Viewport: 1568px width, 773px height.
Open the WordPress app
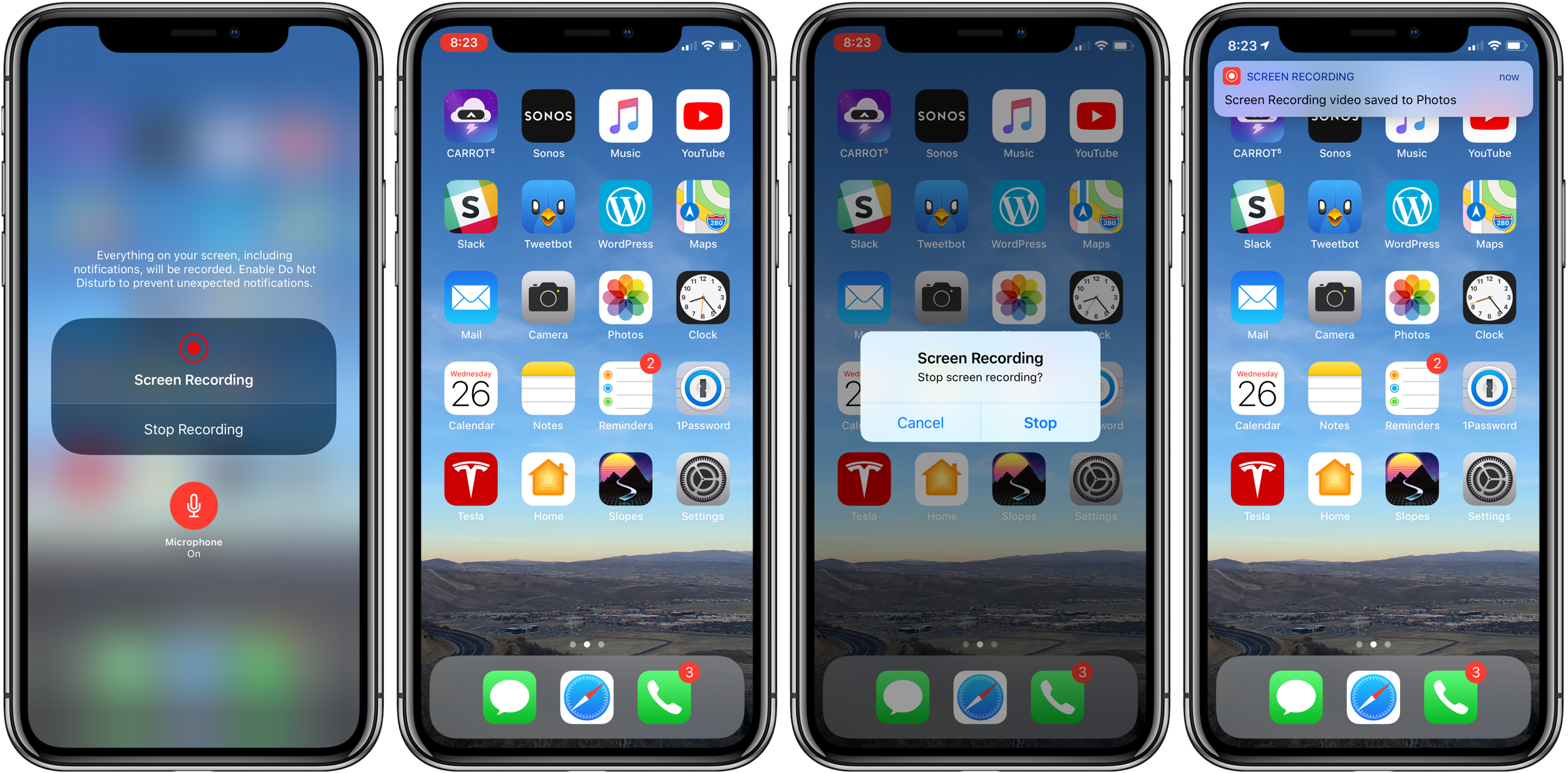(625, 213)
